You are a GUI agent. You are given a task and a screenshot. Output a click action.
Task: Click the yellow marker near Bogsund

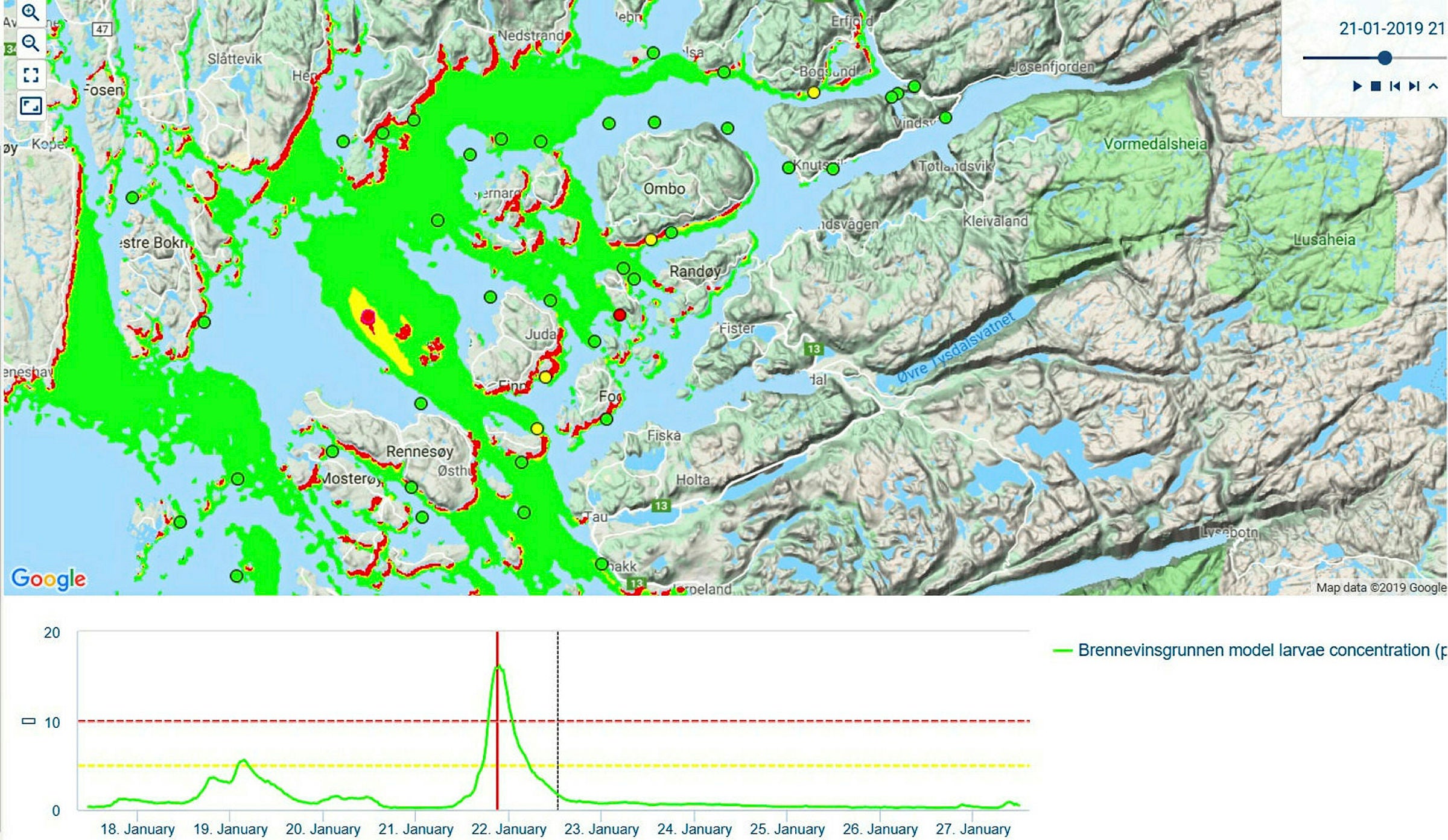pos(814,93)
